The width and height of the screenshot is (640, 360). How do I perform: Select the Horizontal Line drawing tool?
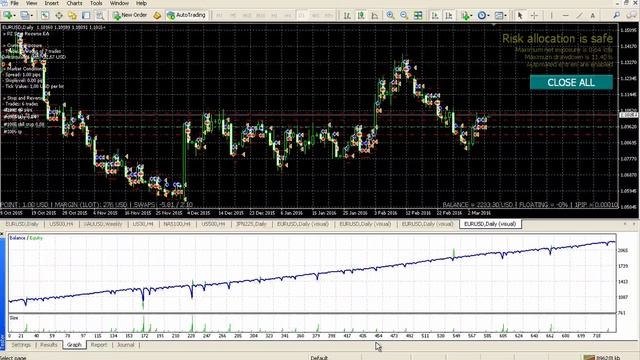(x=565, y=15)
